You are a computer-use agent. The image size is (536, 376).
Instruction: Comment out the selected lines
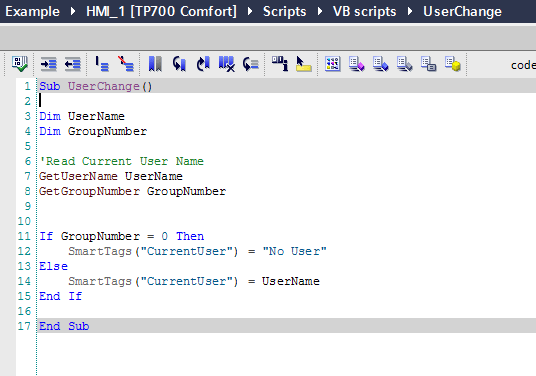tap(102, 64)
